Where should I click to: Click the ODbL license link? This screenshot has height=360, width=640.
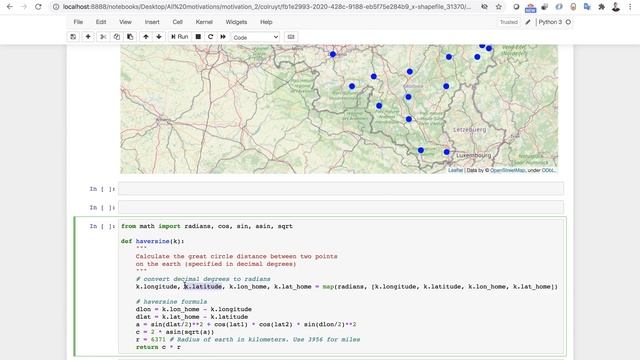(548, 170)
